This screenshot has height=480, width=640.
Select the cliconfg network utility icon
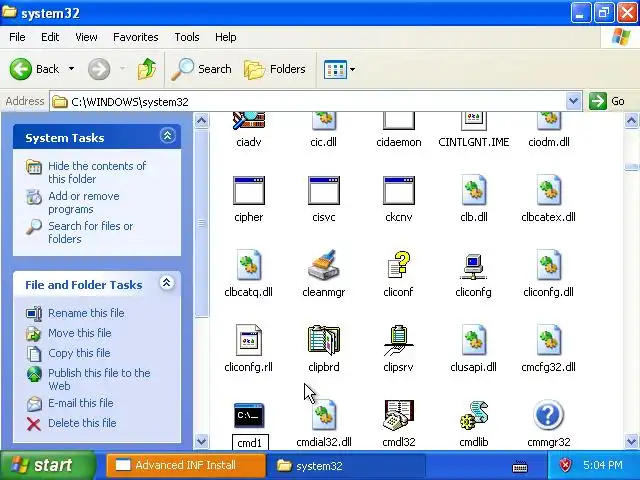click(x=473, y=267)
